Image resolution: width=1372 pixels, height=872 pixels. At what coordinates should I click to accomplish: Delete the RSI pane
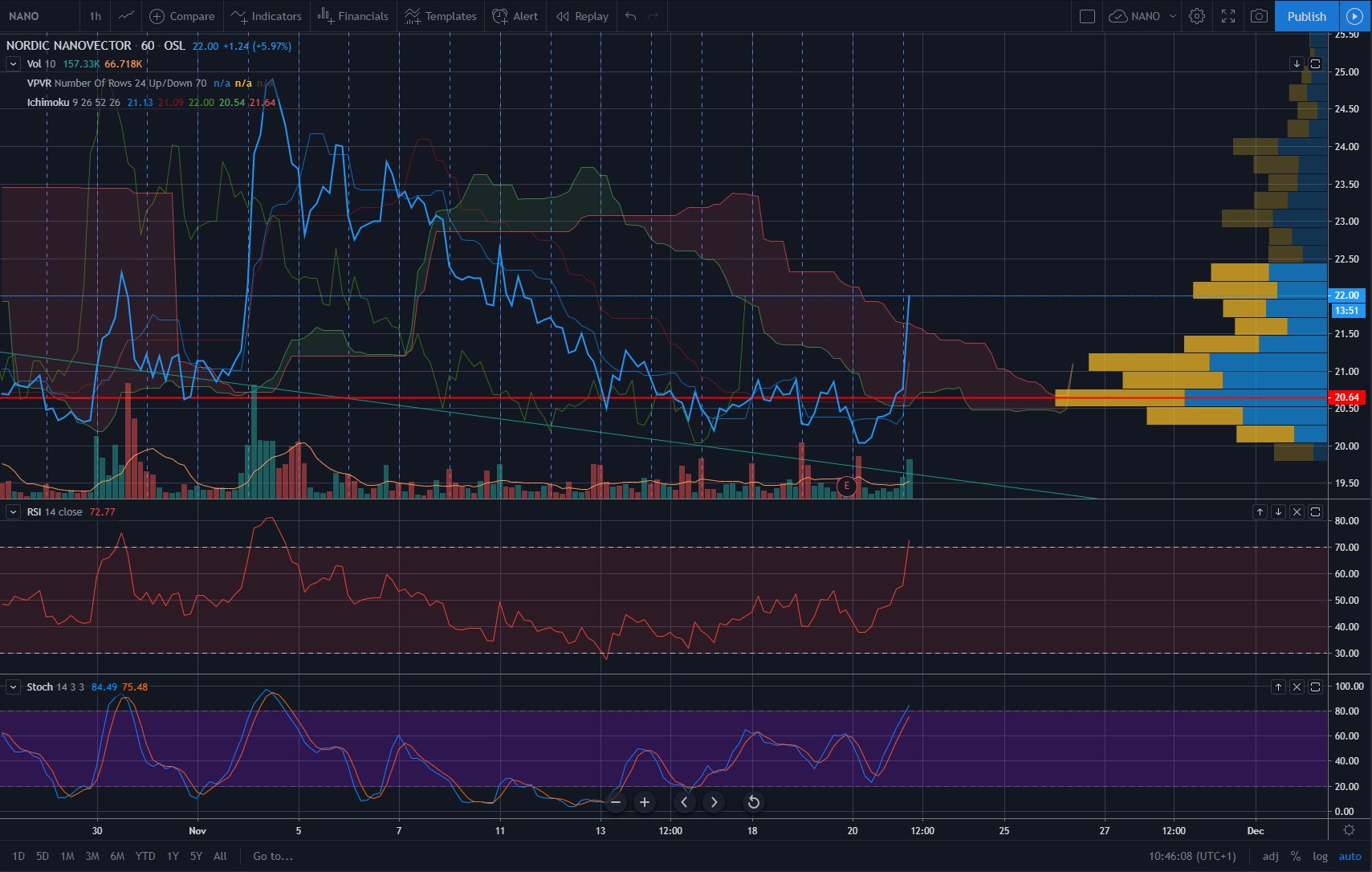(1297, 511)
